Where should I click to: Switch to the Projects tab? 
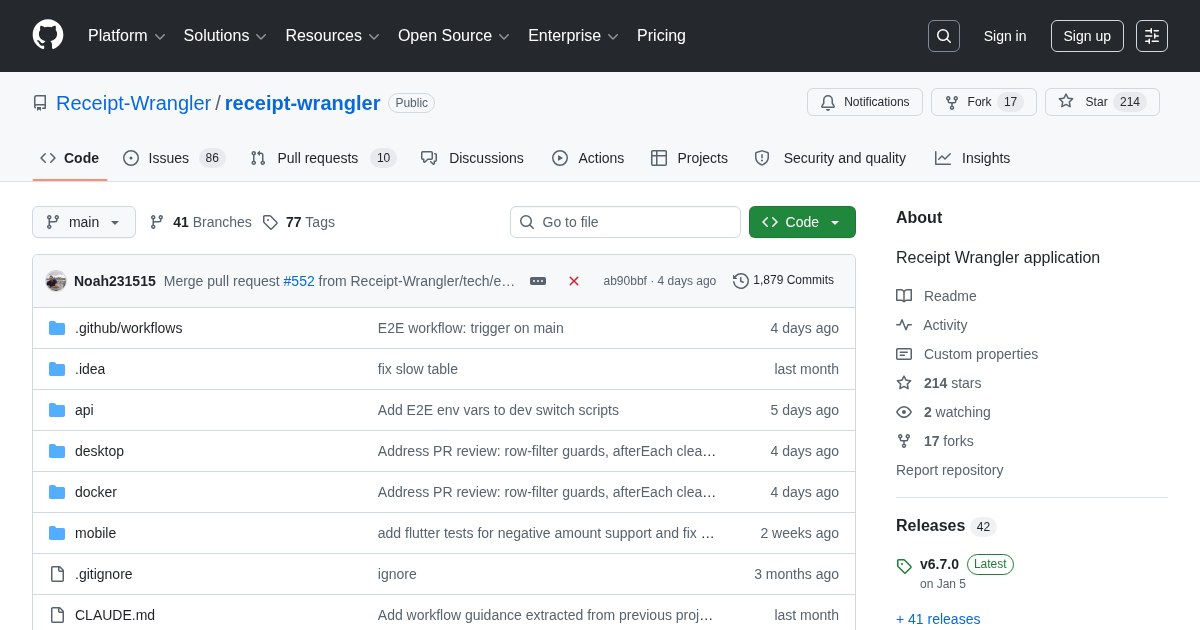point(689,158)
